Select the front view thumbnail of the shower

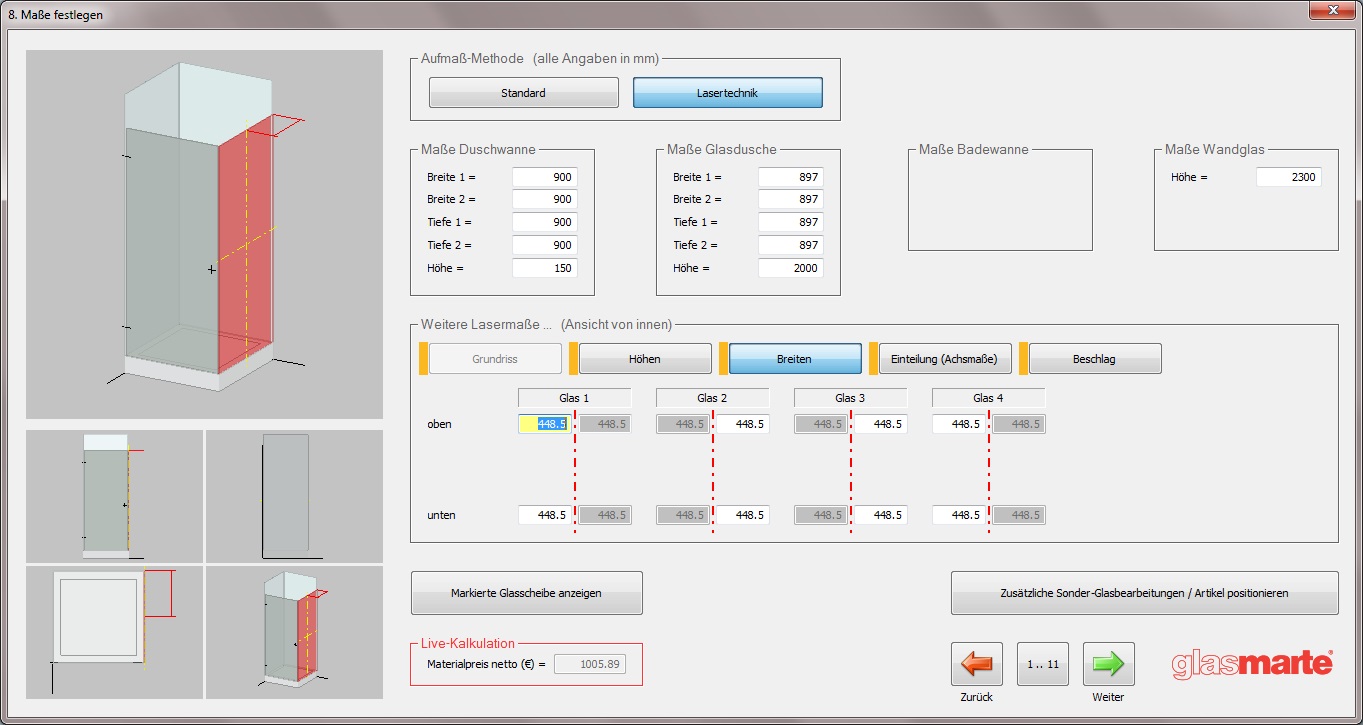(x=114, y=496)
